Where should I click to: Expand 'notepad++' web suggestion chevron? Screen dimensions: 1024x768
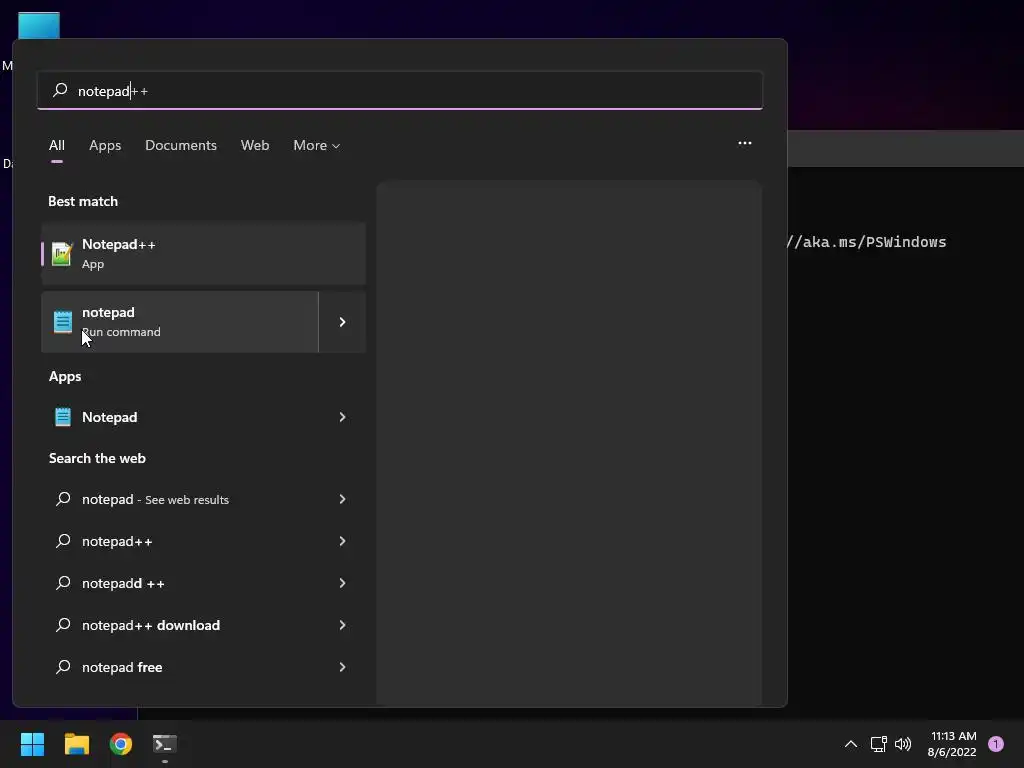click(342, 541)
